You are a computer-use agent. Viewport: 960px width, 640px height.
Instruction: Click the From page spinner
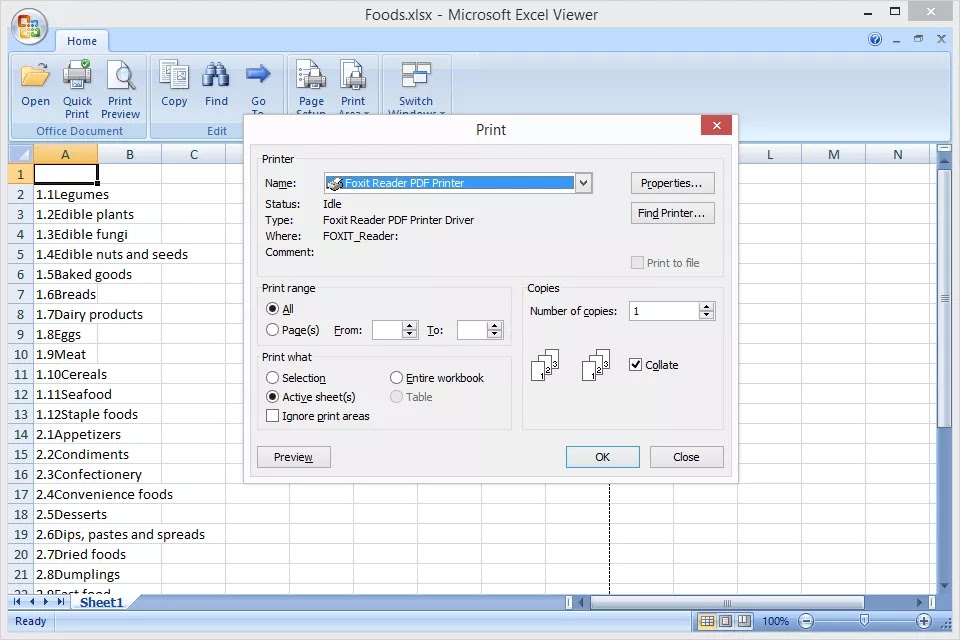coord(410,330)
